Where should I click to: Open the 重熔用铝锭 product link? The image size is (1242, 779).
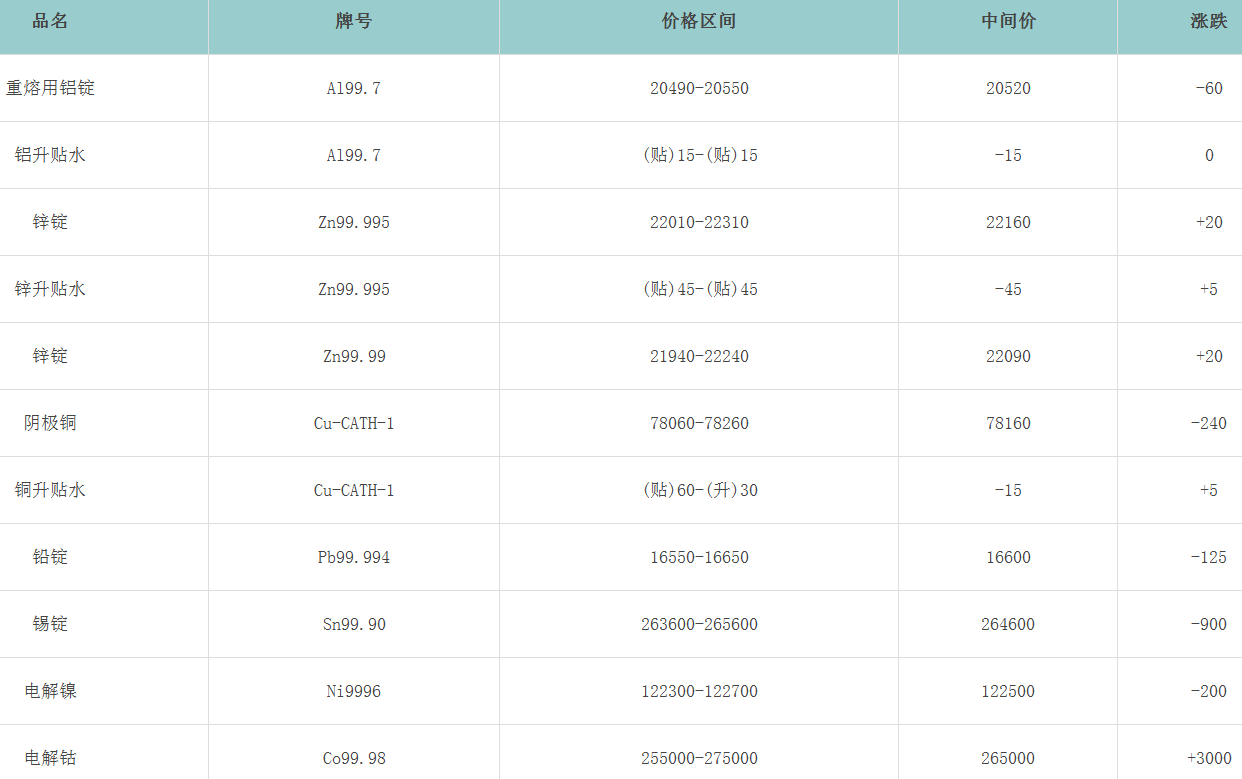click(x=50, y=88)
